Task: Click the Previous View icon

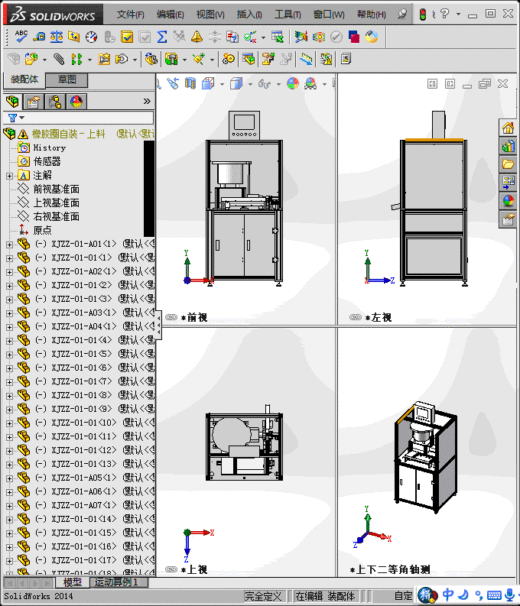Action: pos(173,83)
